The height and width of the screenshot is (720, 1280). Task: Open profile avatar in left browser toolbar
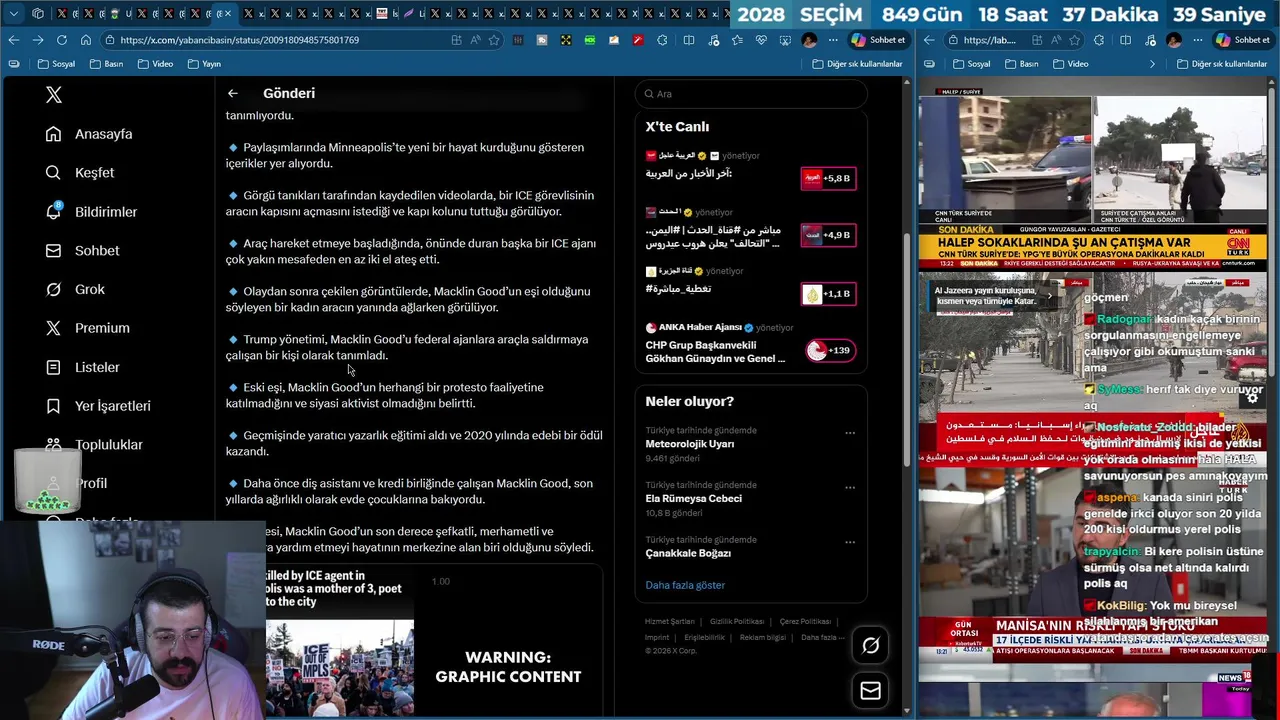(809, 40)
